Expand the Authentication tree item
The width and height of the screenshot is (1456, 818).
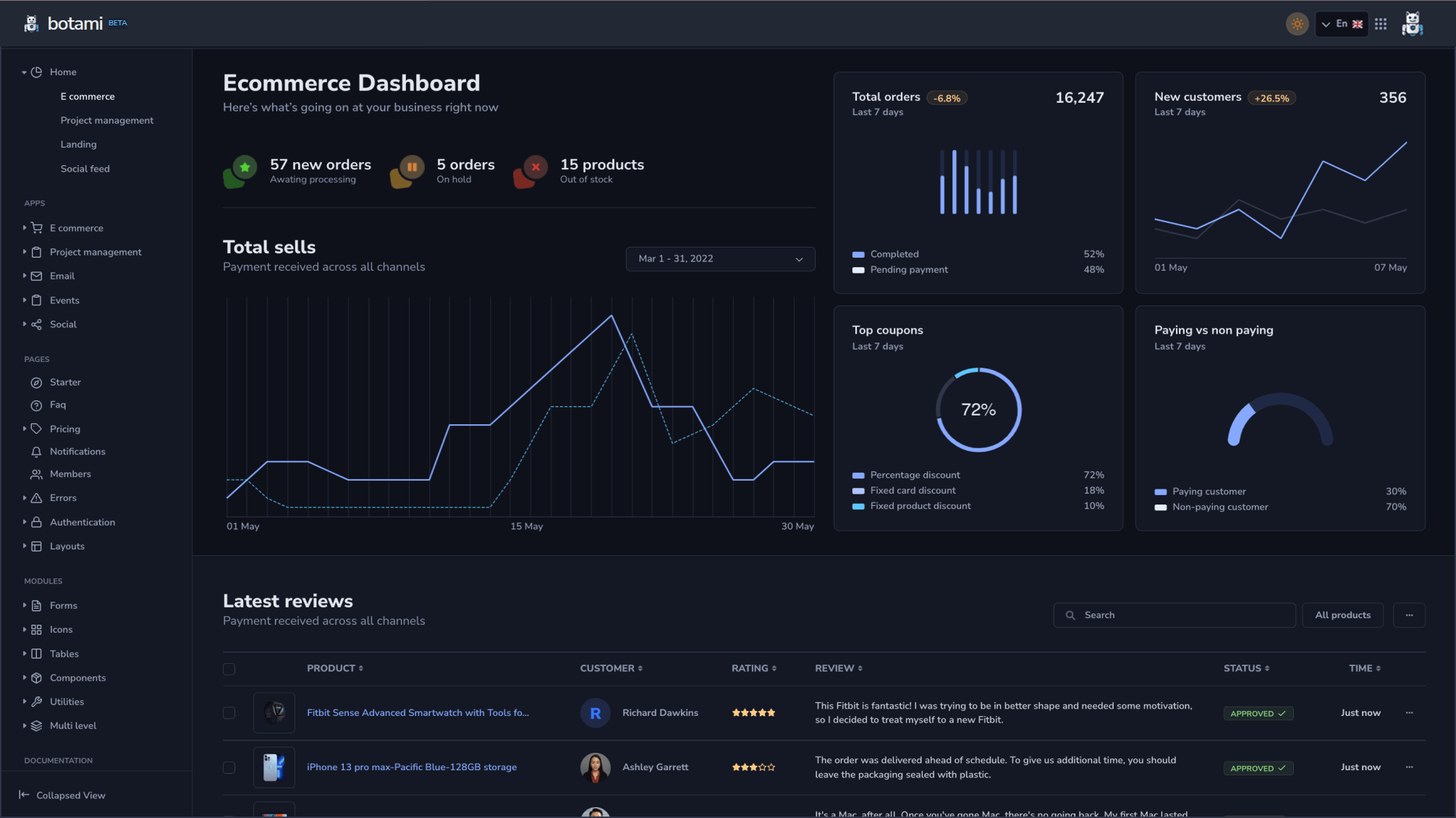coord(82,523)
